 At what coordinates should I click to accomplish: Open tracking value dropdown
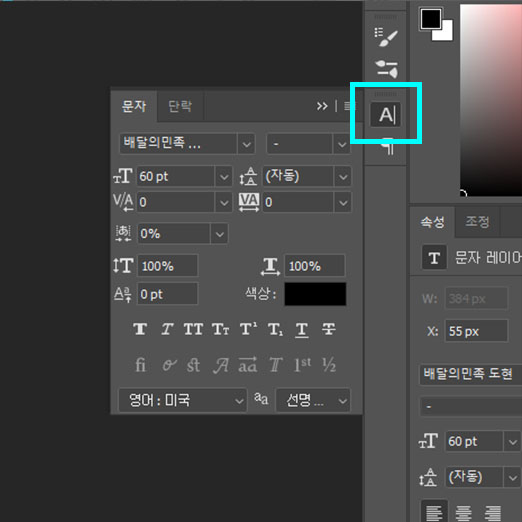[x=343, y=202]
